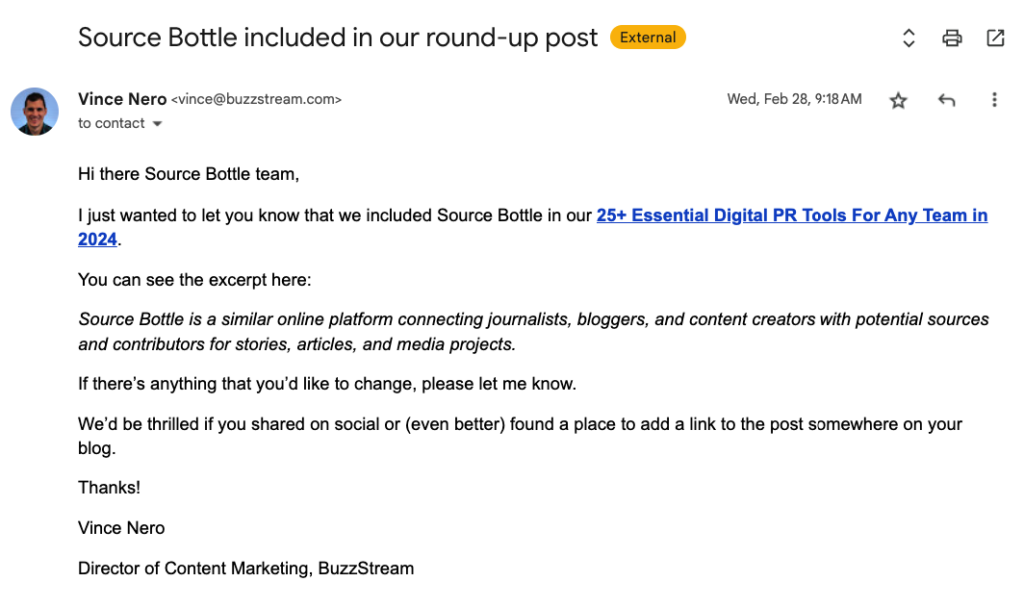This screenshot has width=1024, height=607.
Task: Collapse the email thread with the expand arrows
Action: pos(908,37)
